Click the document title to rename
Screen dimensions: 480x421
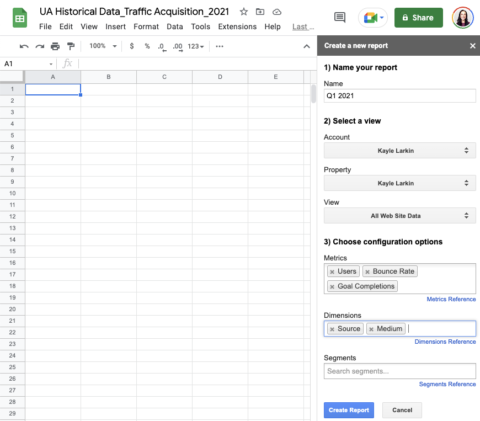pos(134,12)
